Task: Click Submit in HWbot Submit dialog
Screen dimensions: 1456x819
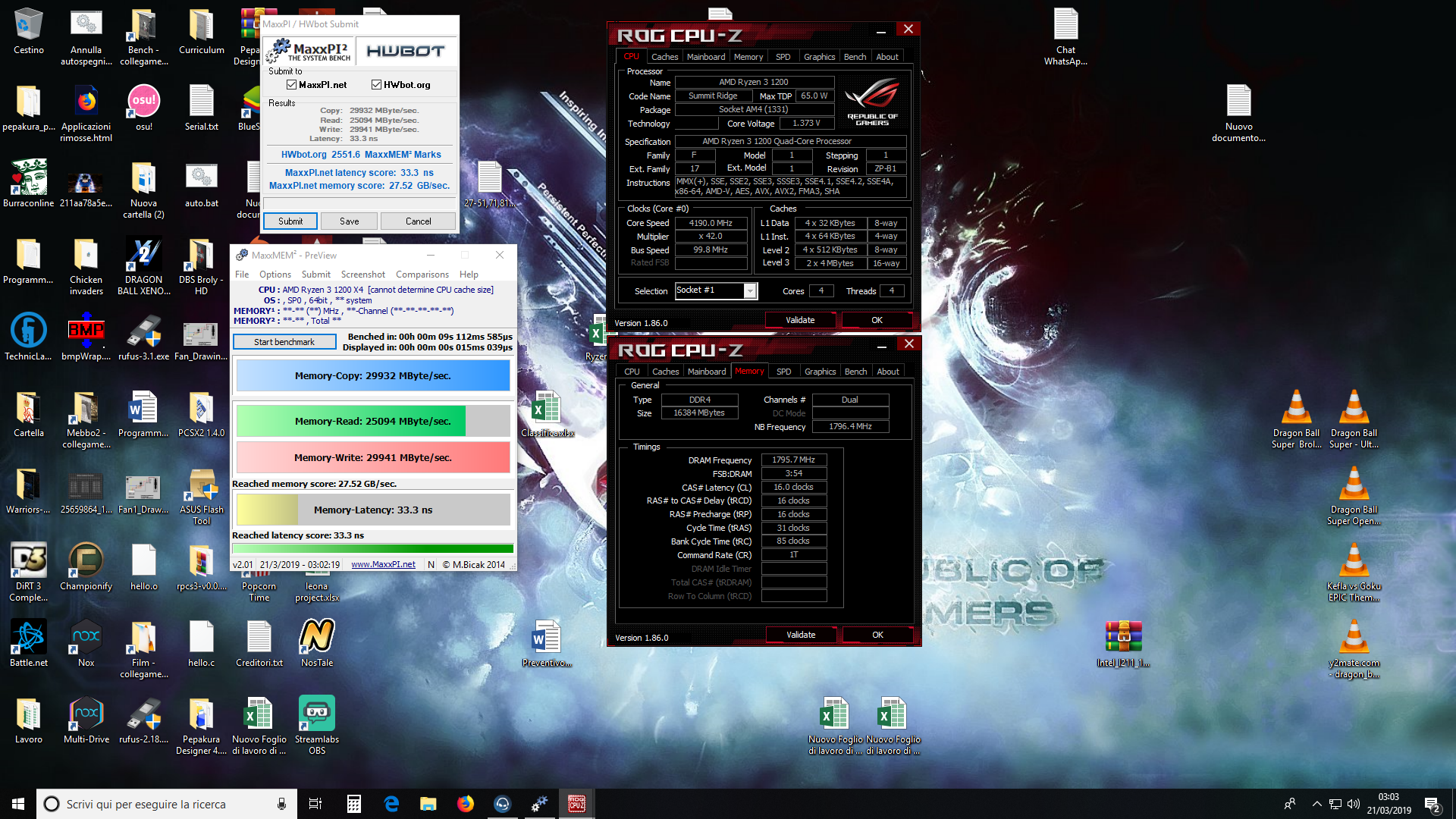Action: 290,221
